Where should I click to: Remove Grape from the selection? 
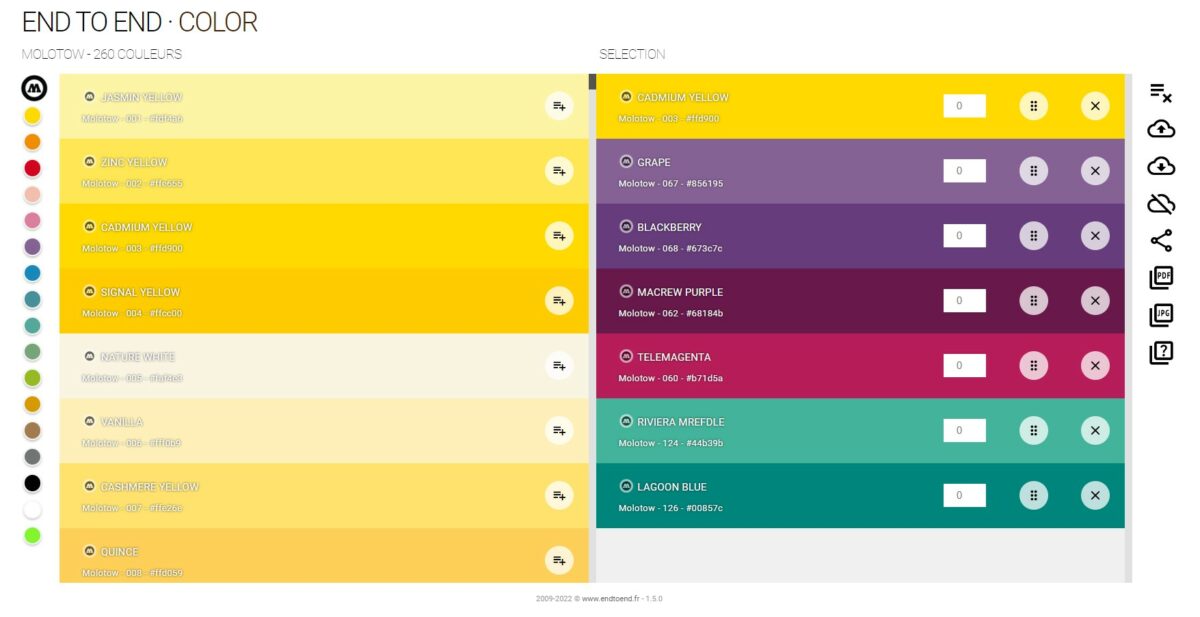(x=1095, y=171)
